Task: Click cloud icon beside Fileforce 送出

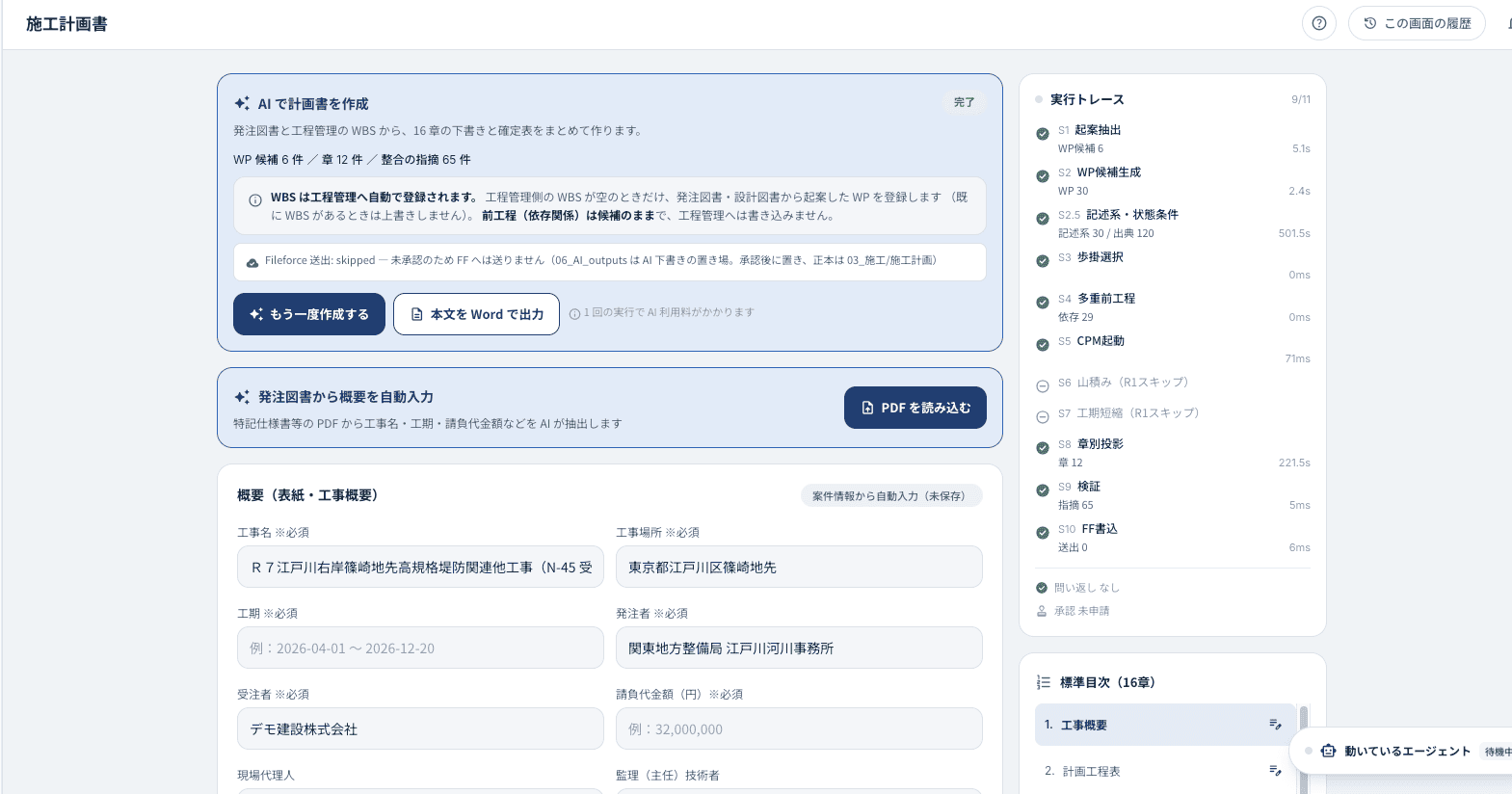Action: point(252,262)
